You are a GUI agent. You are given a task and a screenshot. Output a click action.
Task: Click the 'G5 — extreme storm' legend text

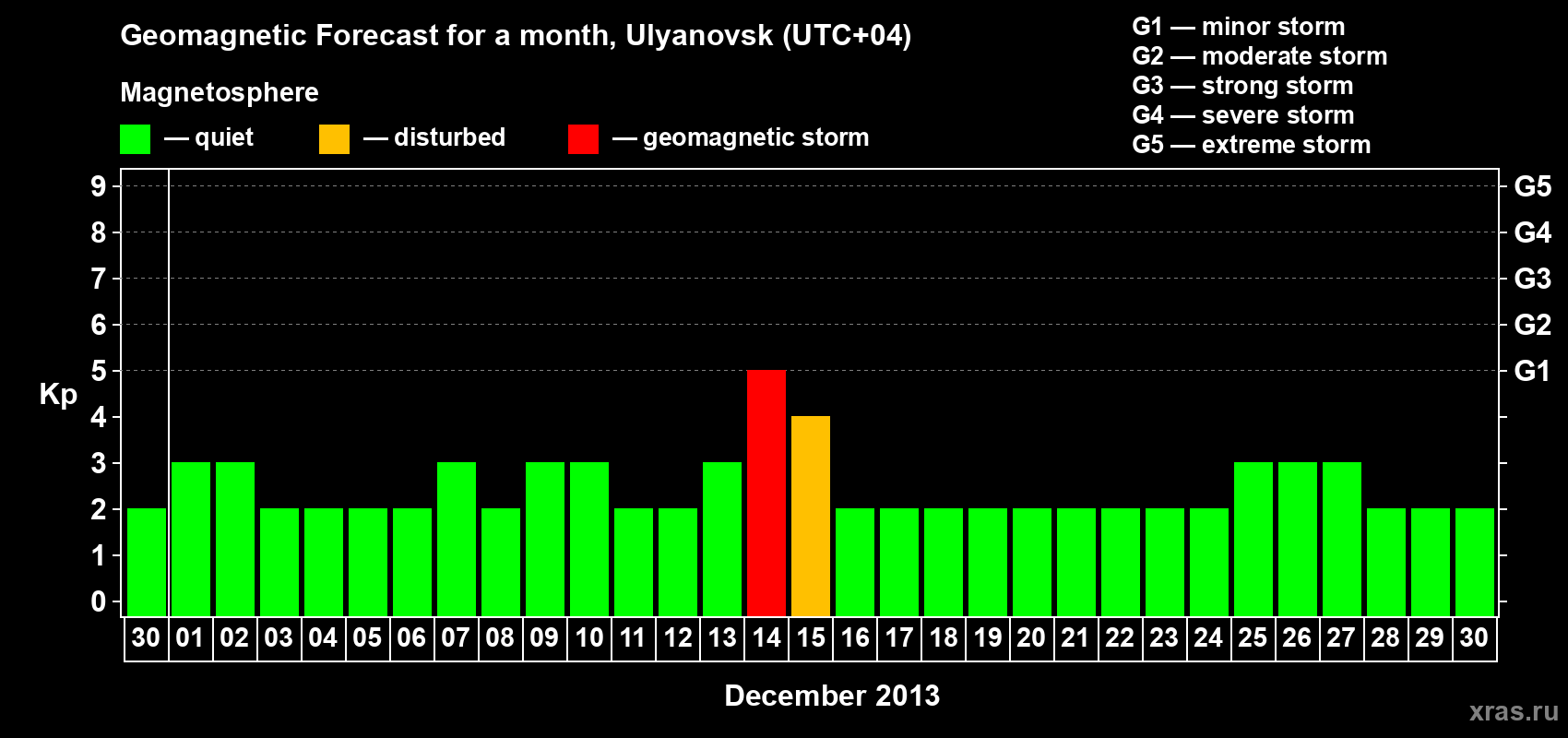pos(1252,145)
